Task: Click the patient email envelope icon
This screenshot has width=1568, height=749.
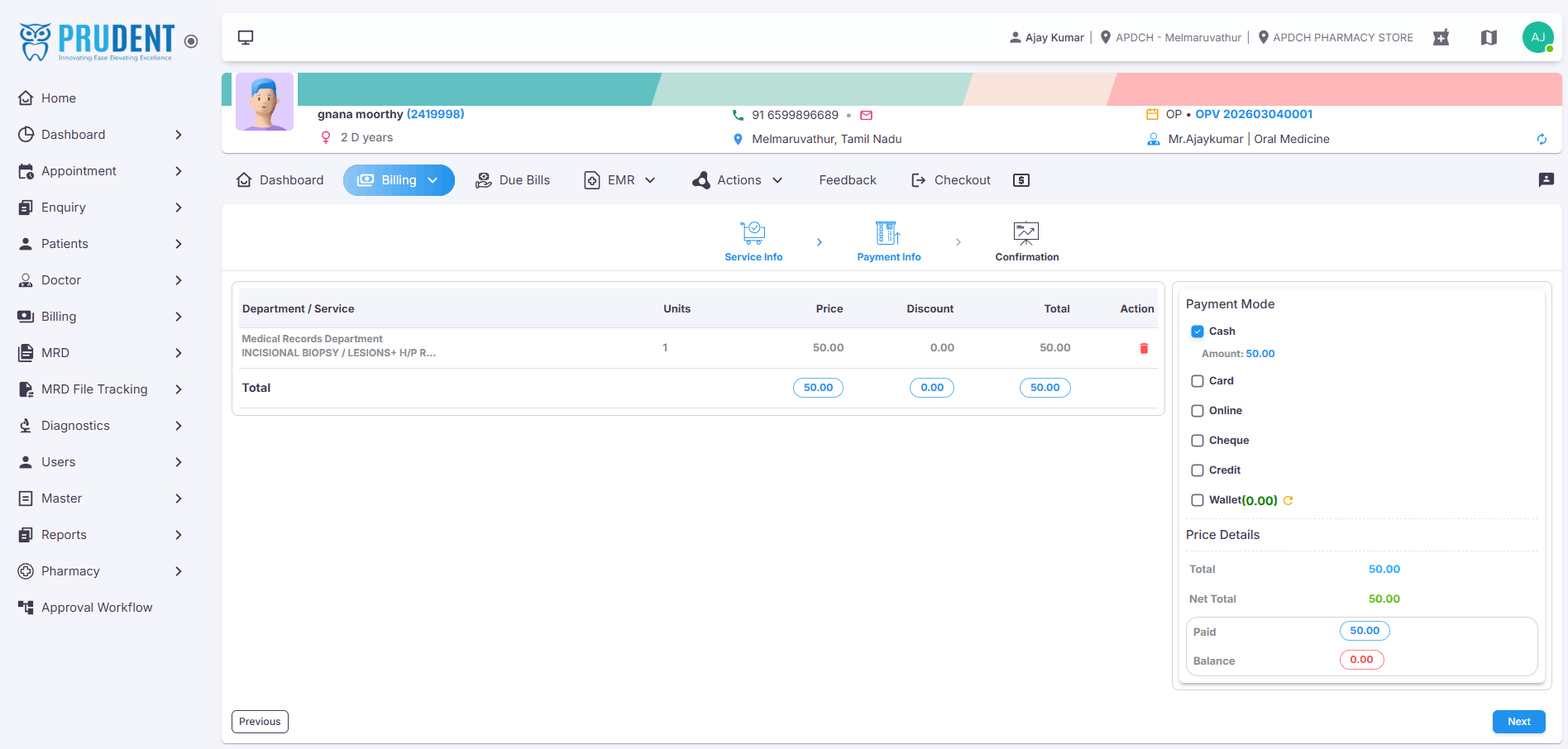Action: click(866, 115)
